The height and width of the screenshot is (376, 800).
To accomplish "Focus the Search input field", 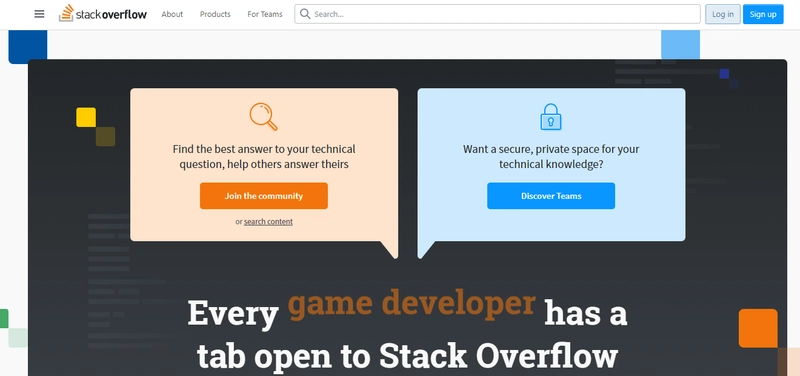I will click(x=497, y=14).
